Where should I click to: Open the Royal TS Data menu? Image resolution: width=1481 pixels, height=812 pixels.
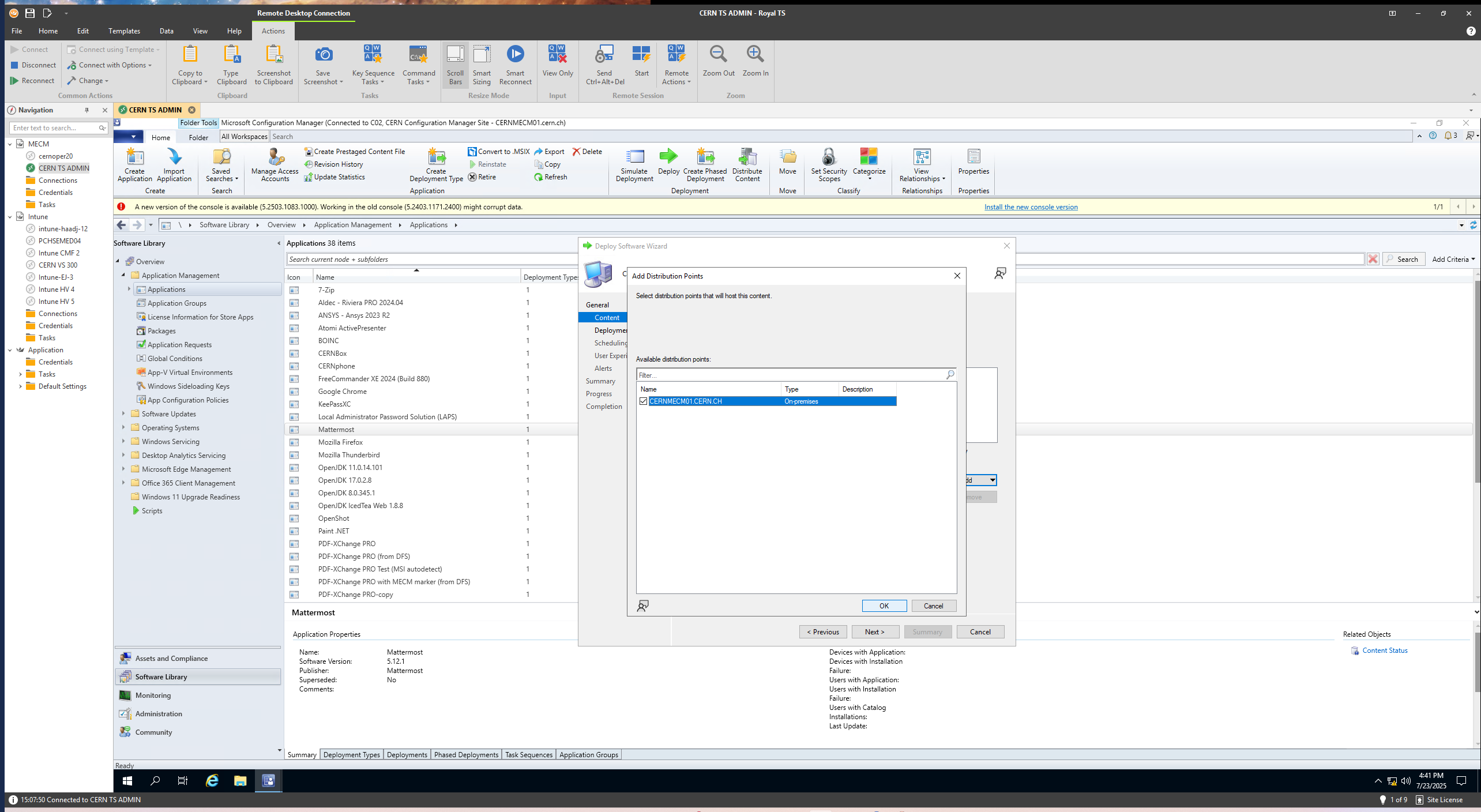pos(166,31)
